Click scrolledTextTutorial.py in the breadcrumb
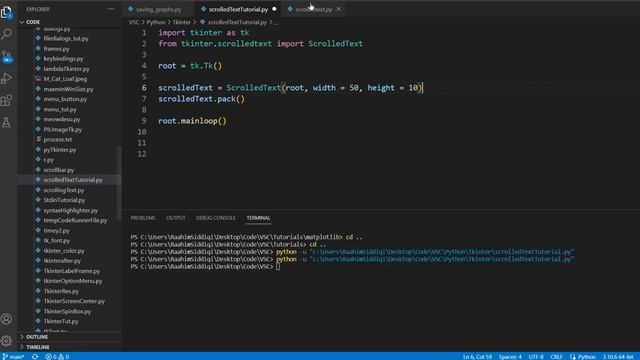The image size is (640, 360). click(x=237, y=22)
